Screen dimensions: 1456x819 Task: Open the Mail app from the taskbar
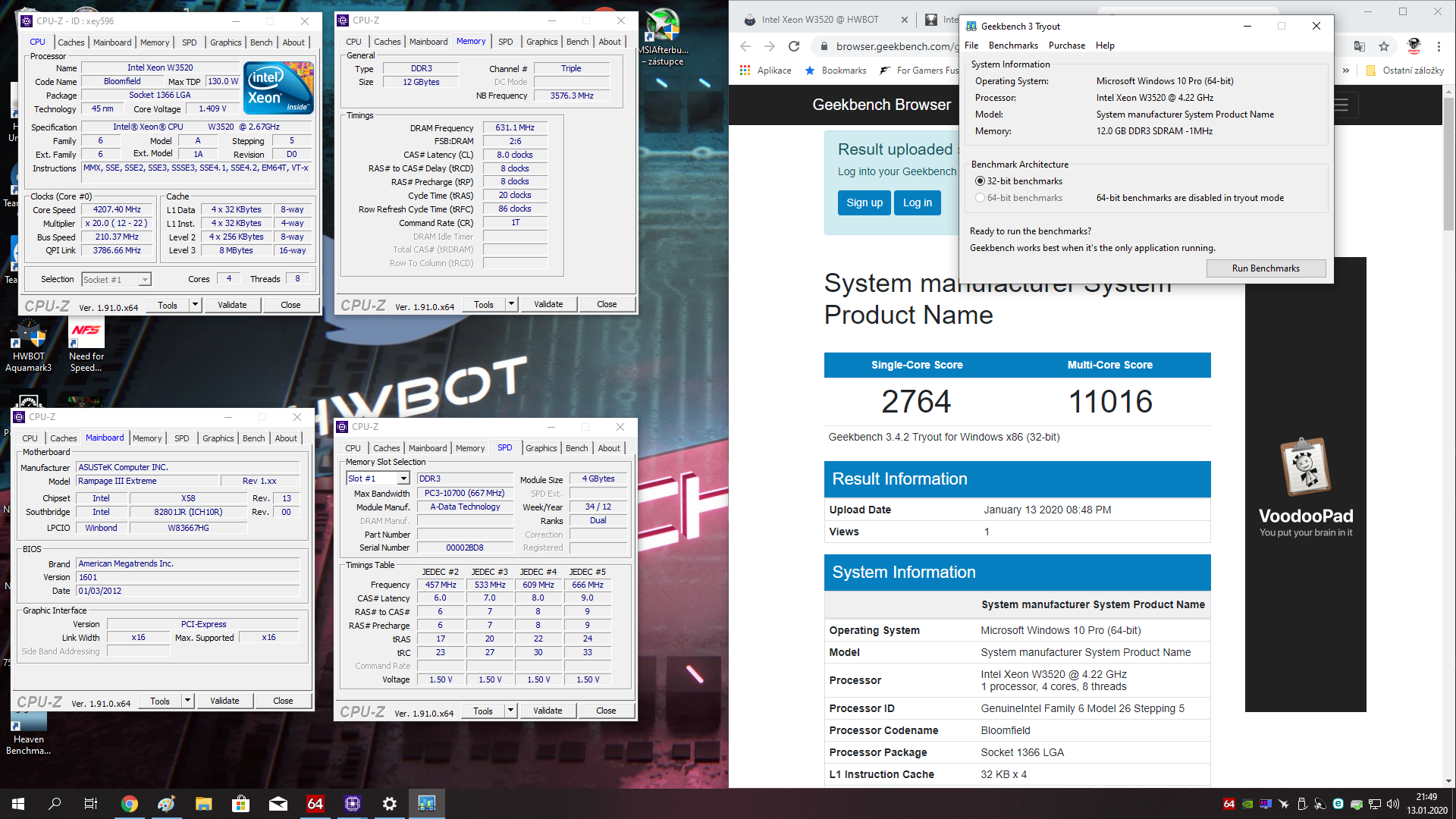pyautogui.click(x=278, y=804)
